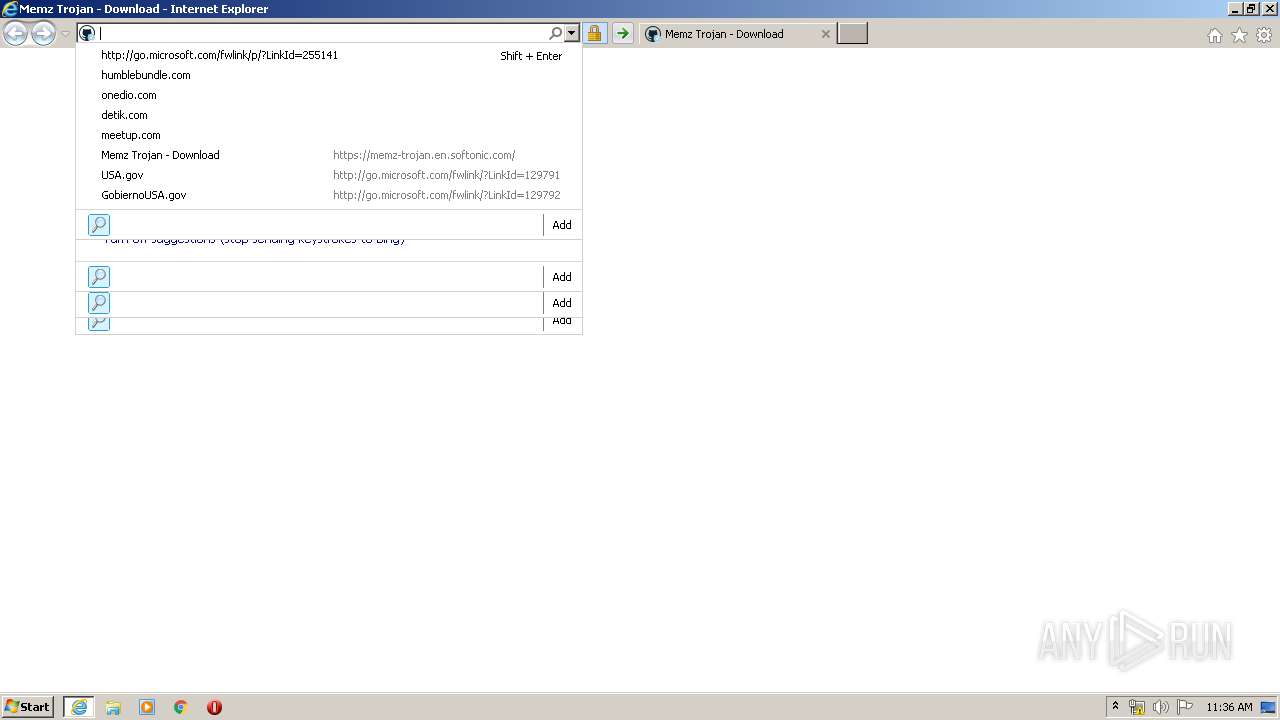Switch to Internet Explorer in the taskbar
This screenshot has height=720, width=1280.
[79, 707]
